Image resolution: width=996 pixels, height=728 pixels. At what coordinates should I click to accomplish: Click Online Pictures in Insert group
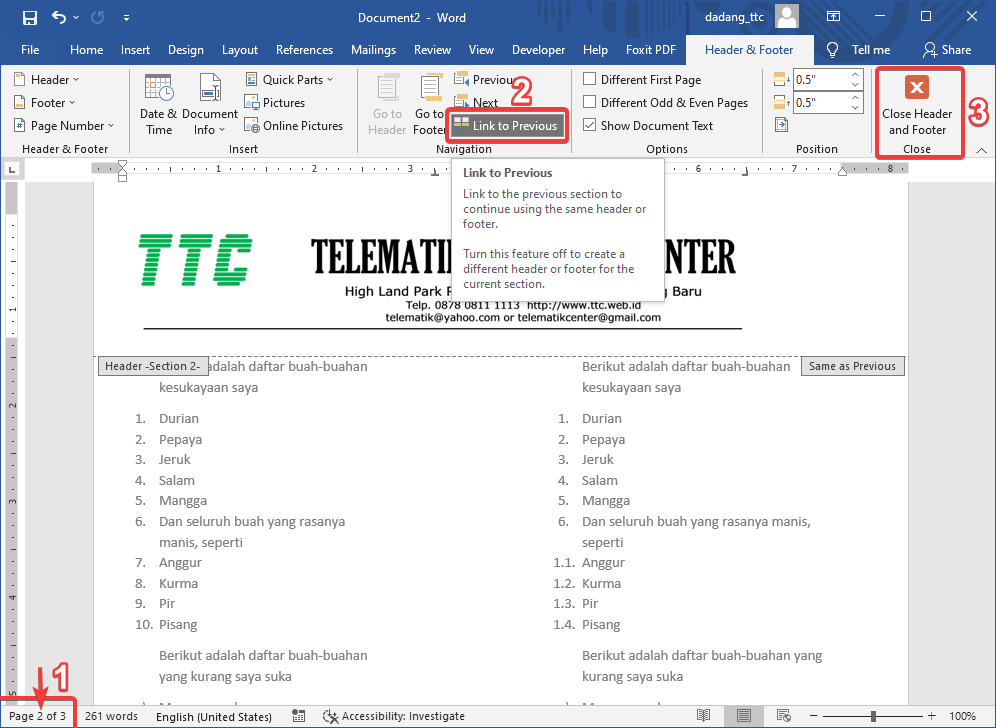294,126
